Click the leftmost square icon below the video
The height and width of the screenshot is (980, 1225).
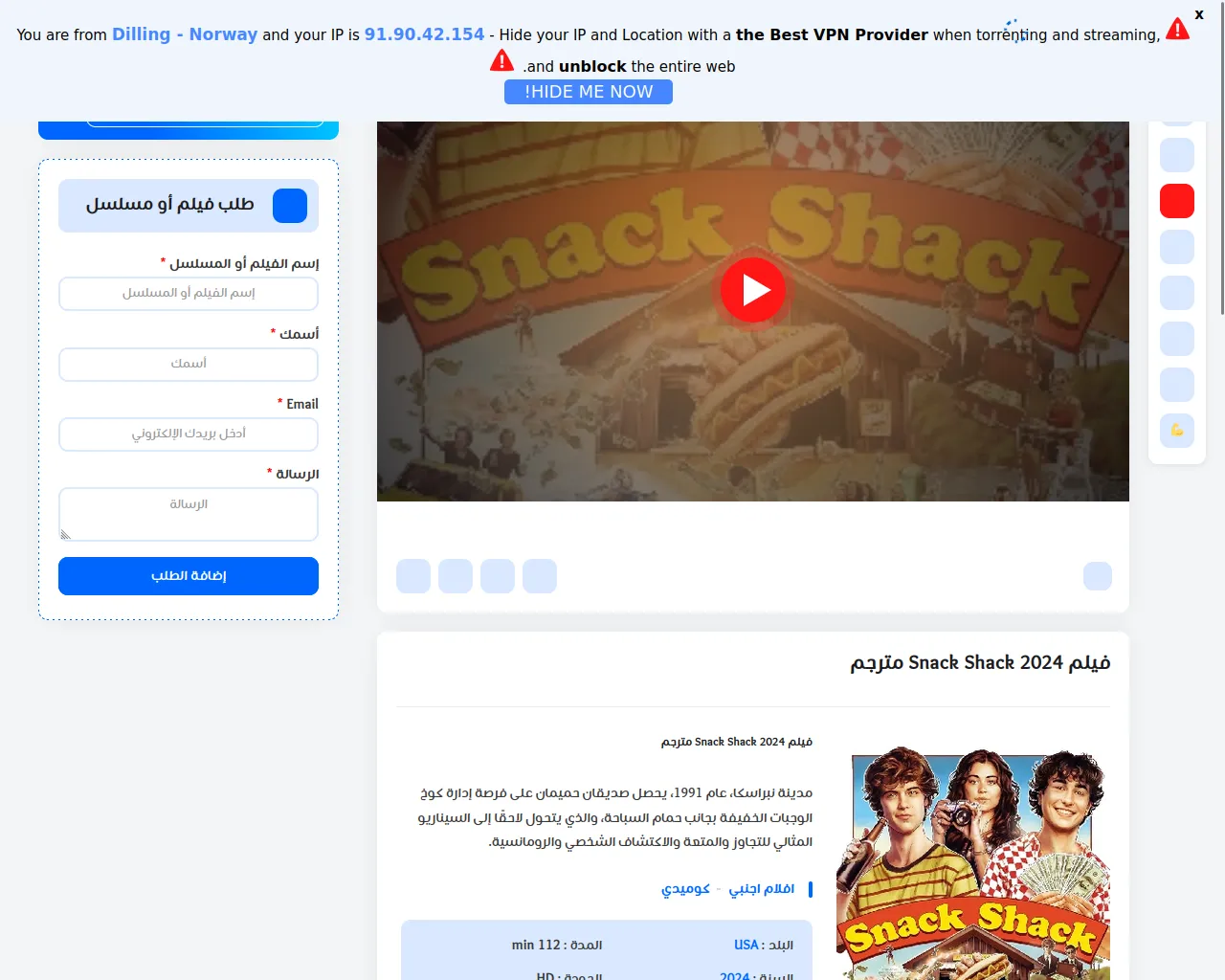pos(413,576)
